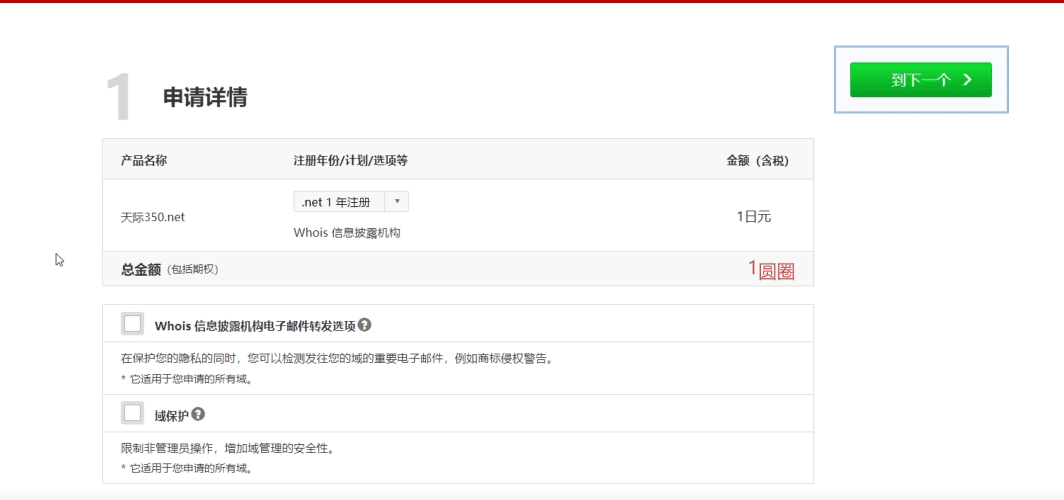Click the 总金额 label
Viewport: 1064px width, 500px height.
141,269
